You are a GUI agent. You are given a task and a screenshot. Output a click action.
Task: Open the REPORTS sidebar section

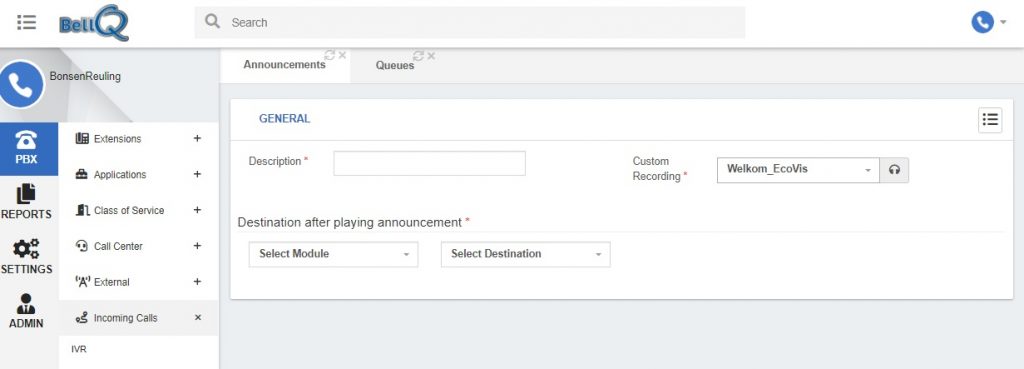pyautogui.click(x=26, y=202)
